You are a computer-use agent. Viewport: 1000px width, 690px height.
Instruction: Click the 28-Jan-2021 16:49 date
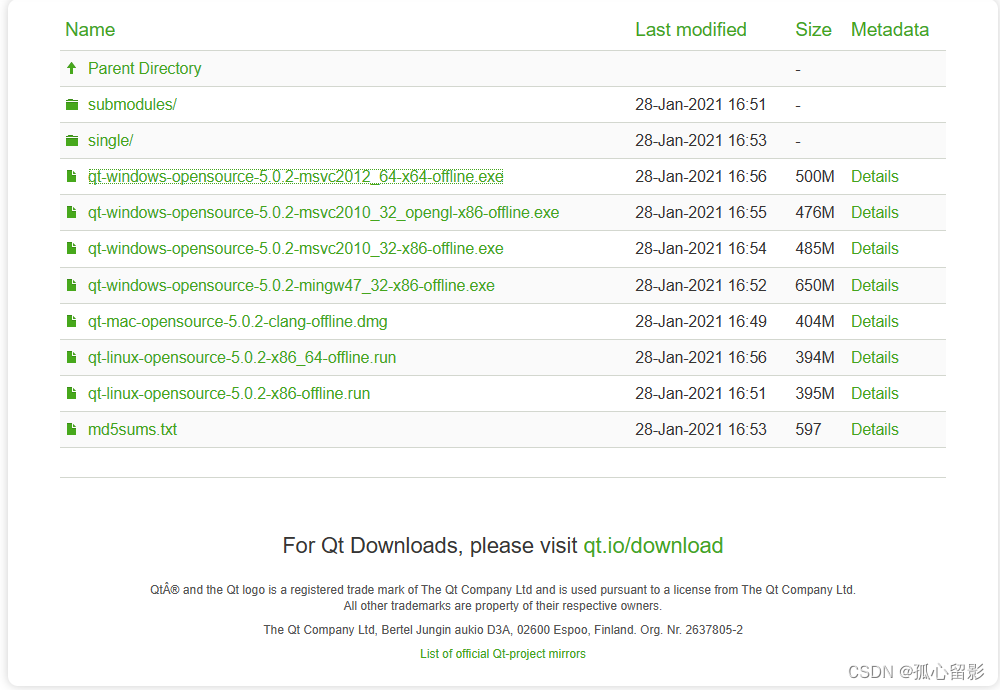click(x=701, y=321)
